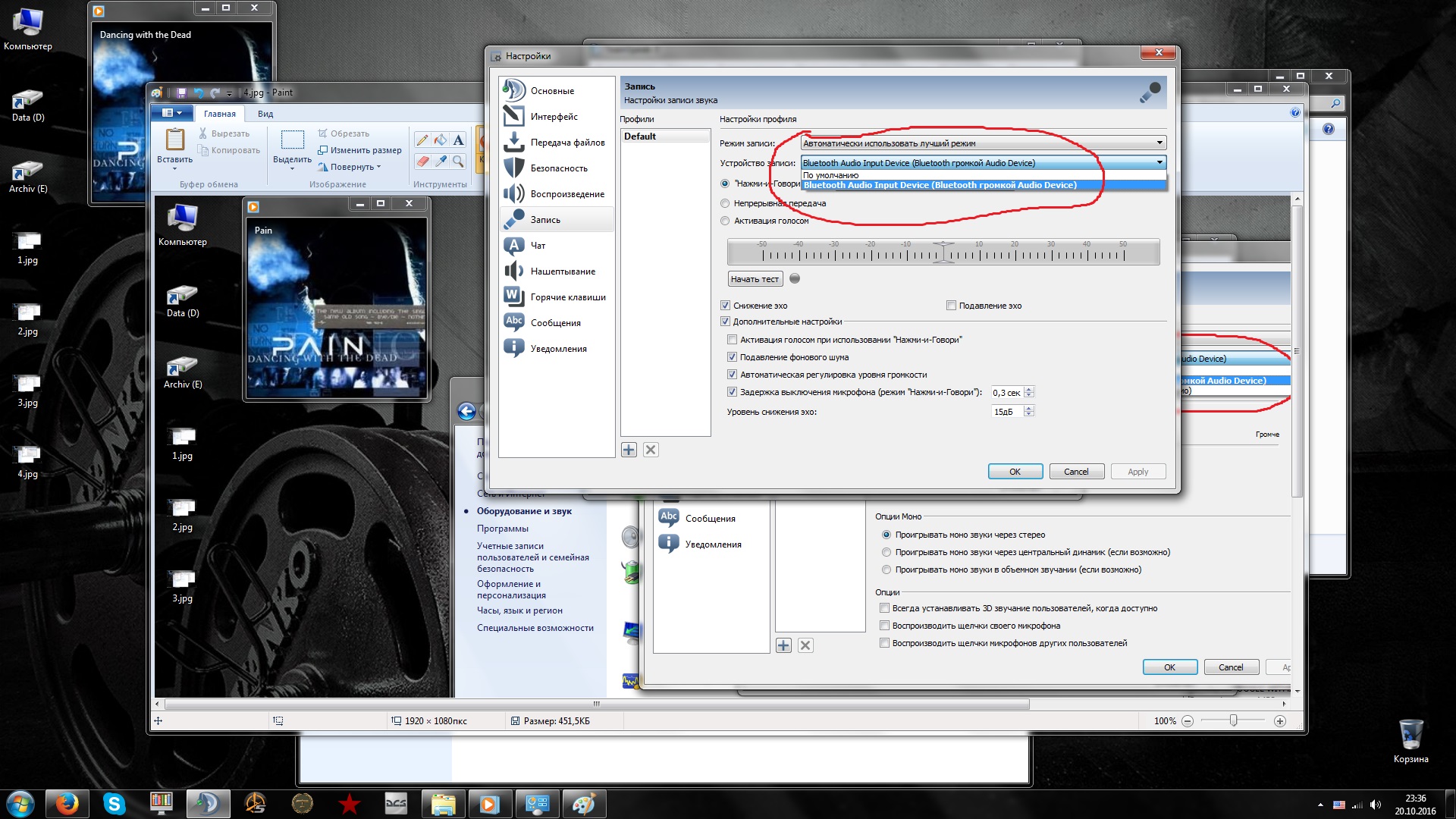The image size is (1456, 819).
Task: Toggle Подавление эхо checkbox
Action: 951,306
